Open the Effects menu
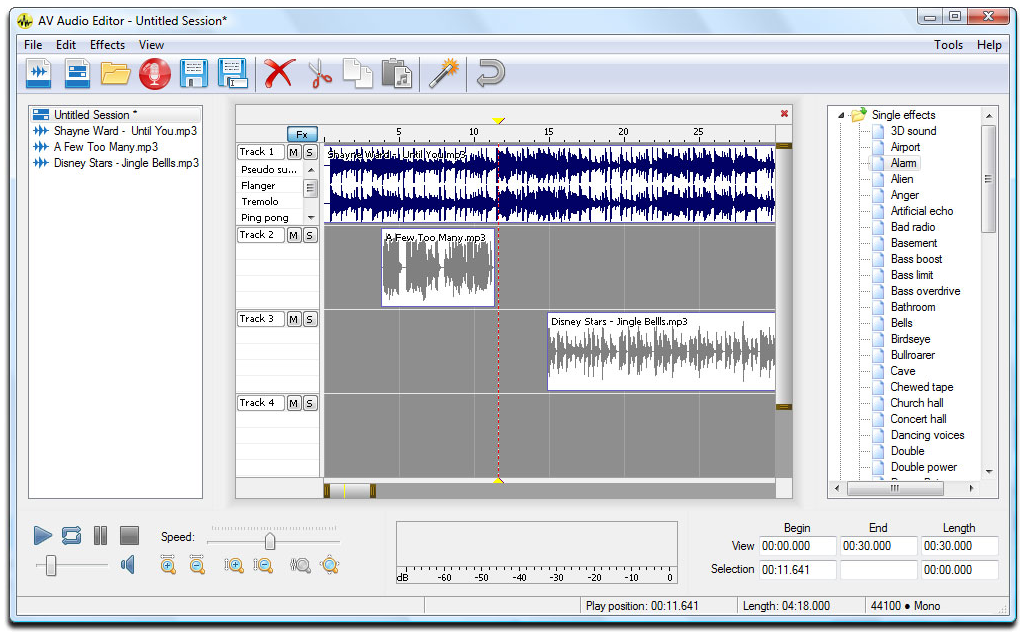1022x634 pixels. tap(108, 45)
